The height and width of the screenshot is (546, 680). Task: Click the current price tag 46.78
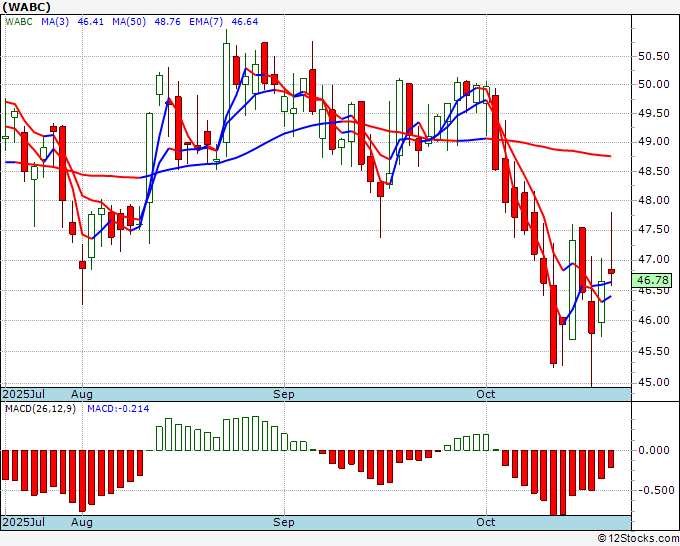pos(652,280)
